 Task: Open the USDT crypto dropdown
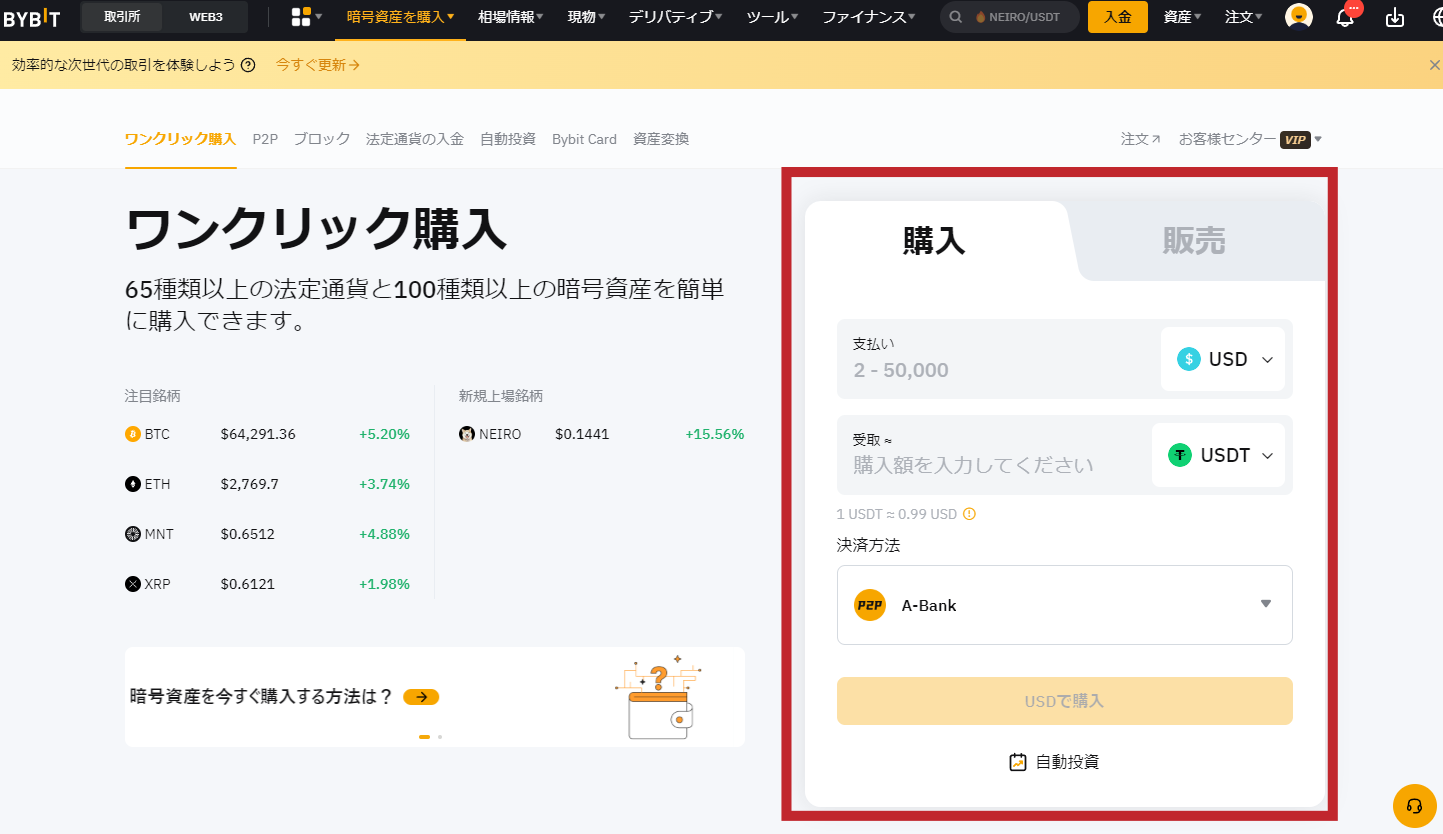point(1218,455)
